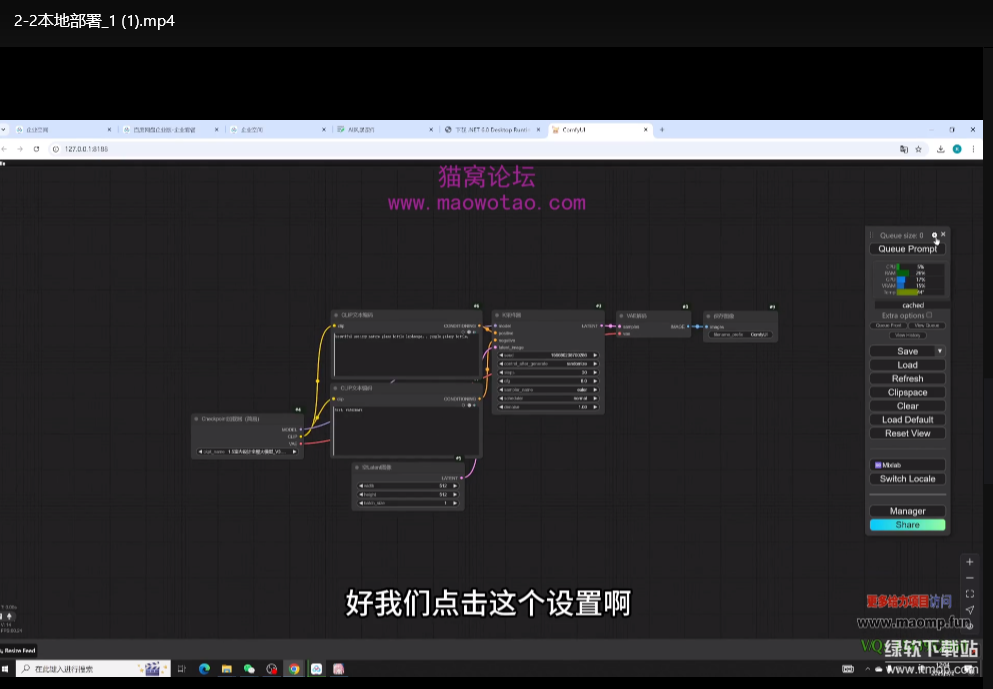Open the ComfyUI settings gear icon
The width and height of the screenshot is (993, 689).
pos(934,235)
